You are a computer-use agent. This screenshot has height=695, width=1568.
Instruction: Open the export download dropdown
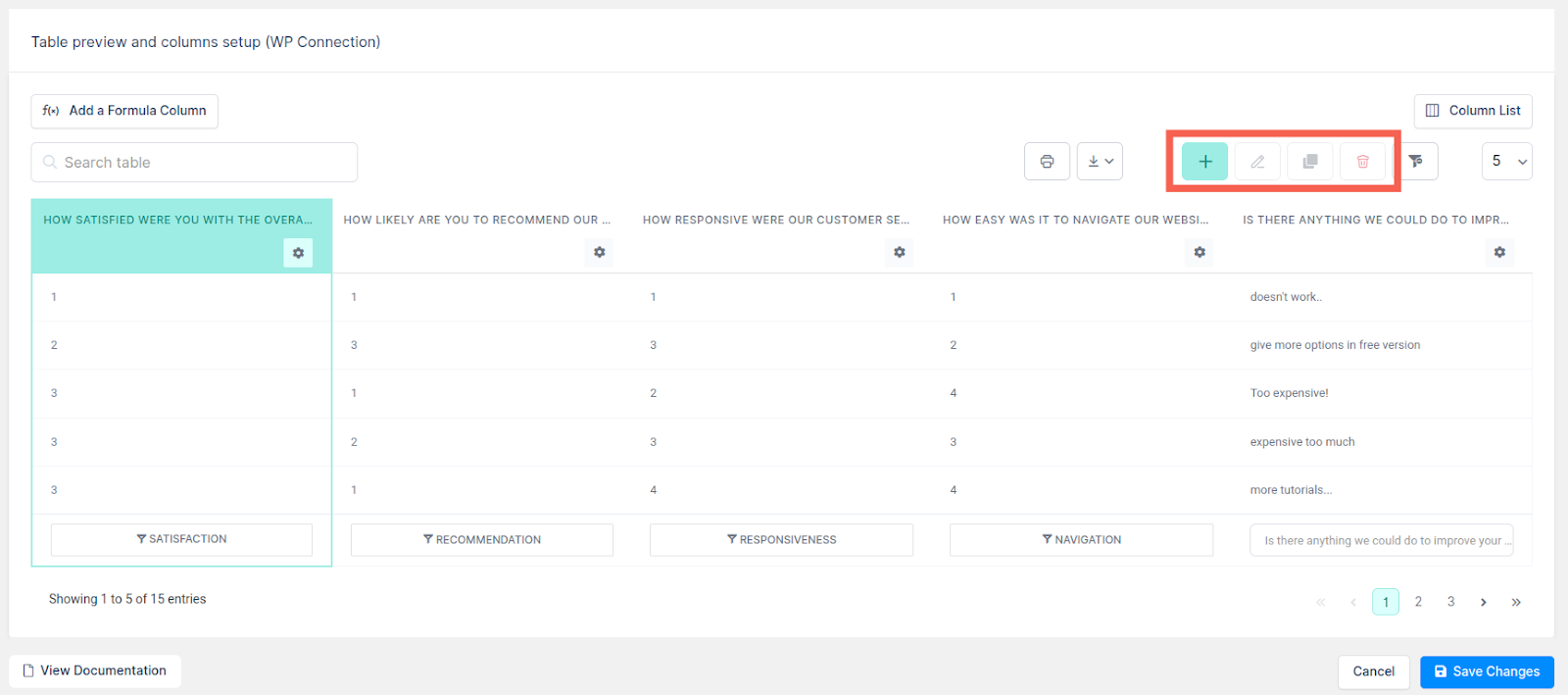[x=1100, y=162]
